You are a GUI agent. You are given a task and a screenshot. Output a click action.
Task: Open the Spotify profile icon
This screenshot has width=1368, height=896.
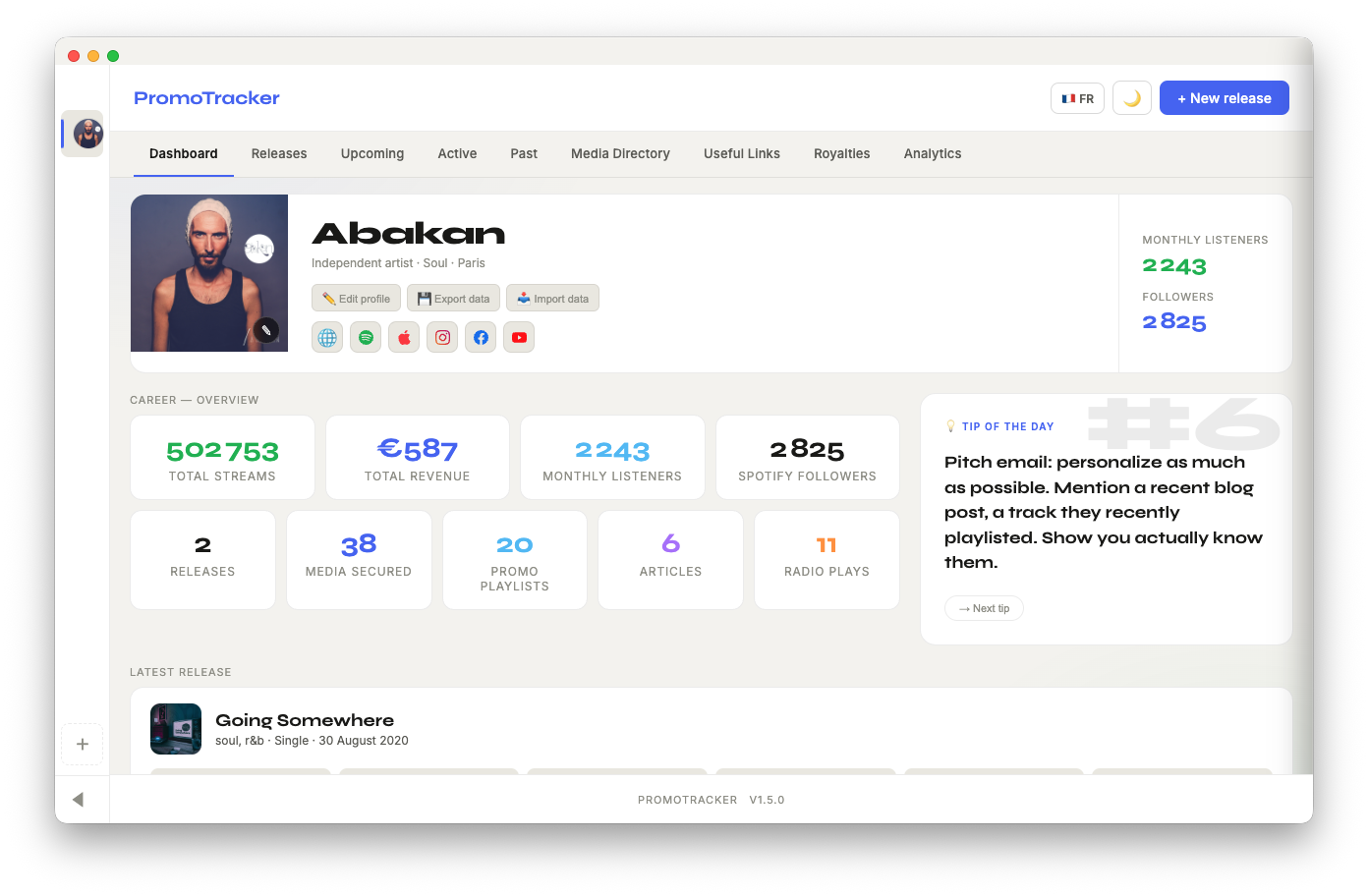[366, 338]
